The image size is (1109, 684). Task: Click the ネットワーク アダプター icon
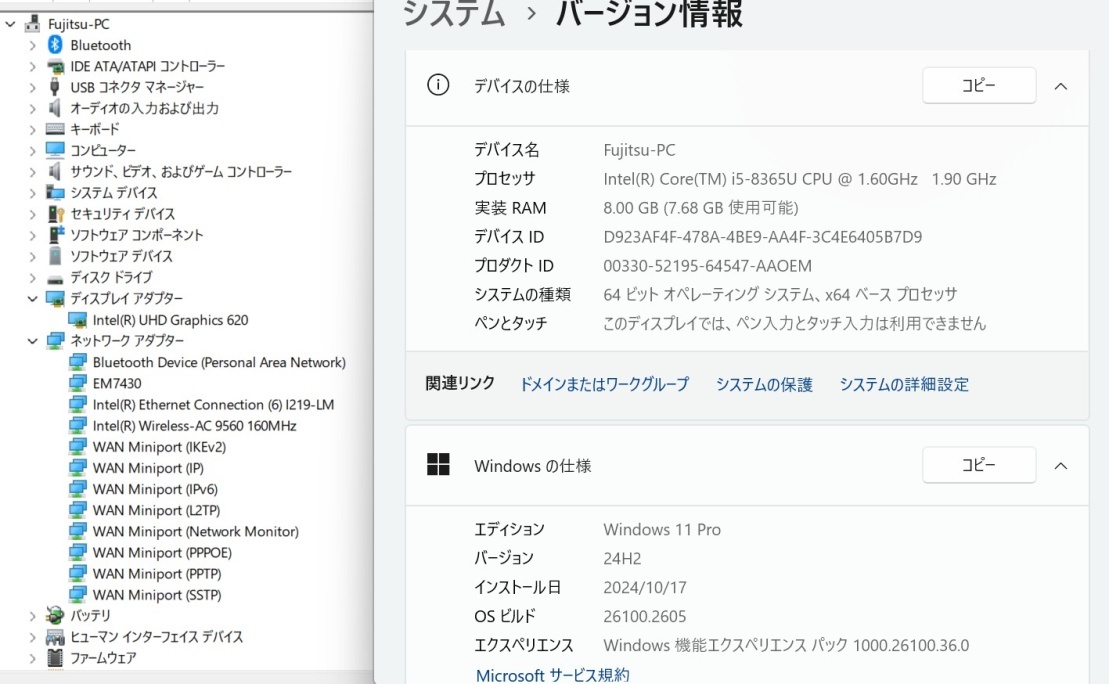55,341
